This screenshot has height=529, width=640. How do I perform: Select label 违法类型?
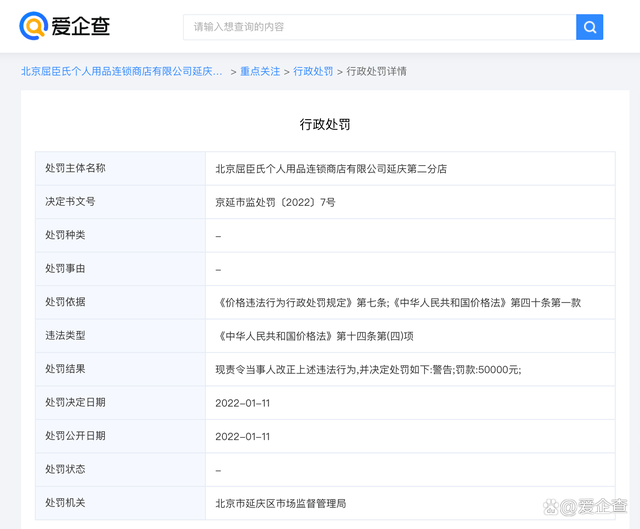[65, 336]
